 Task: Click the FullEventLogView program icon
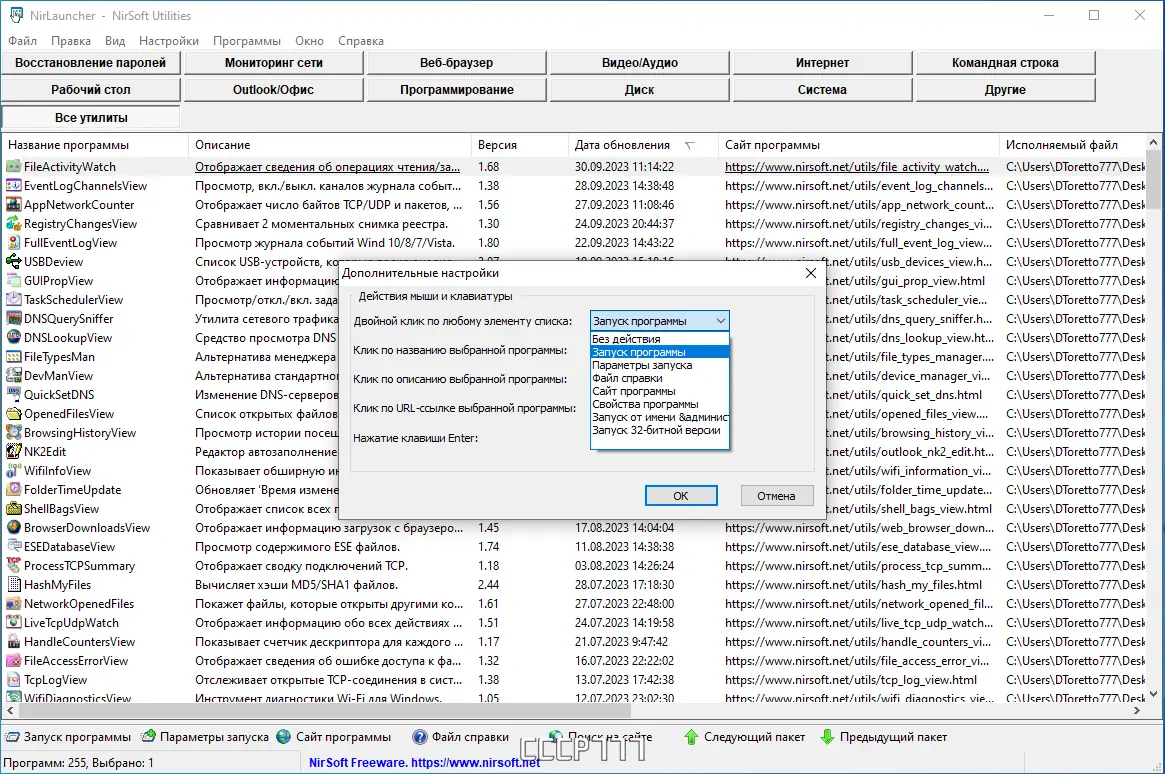click(13, 242)
